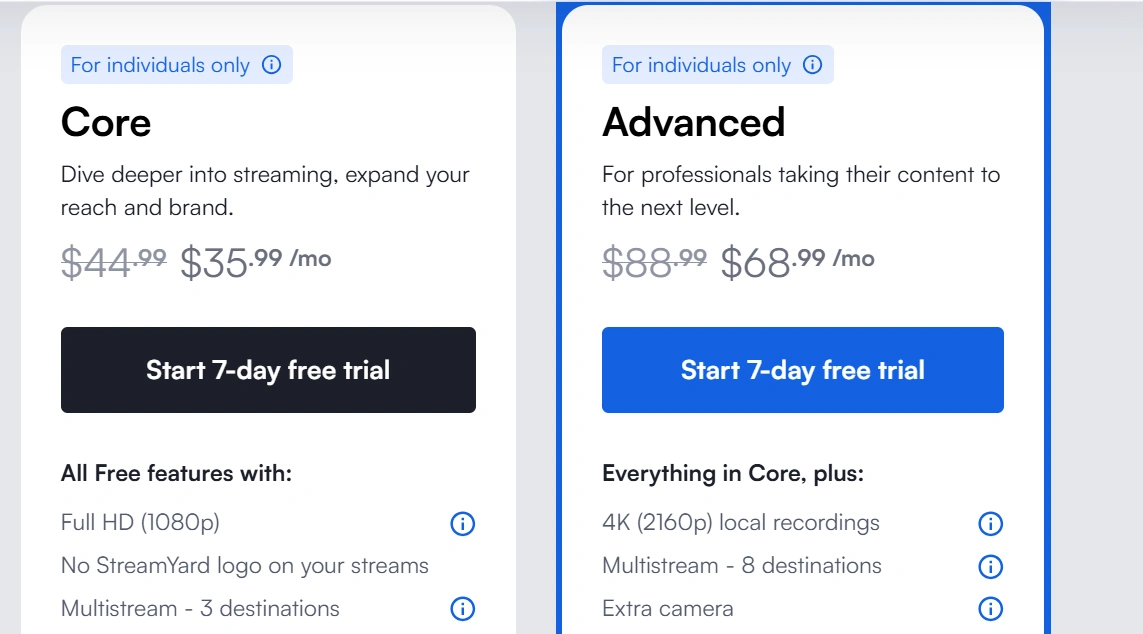Start the 7-day free trial for Advanced
Image resolution: width=1143 pixels, height=634 pixels.
pos(802,370)
